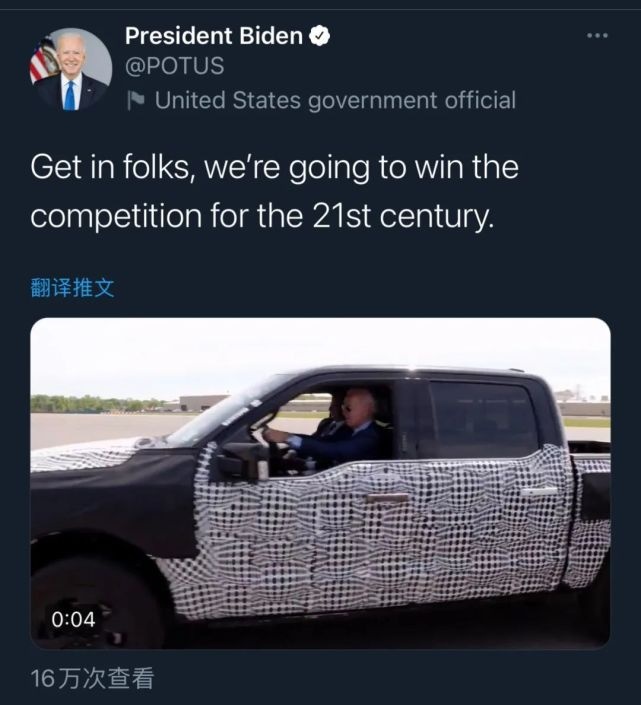This screenshot has height=705, width=641.
Task: Tap the gray flag icon beside government label
Action: [135, 100]
